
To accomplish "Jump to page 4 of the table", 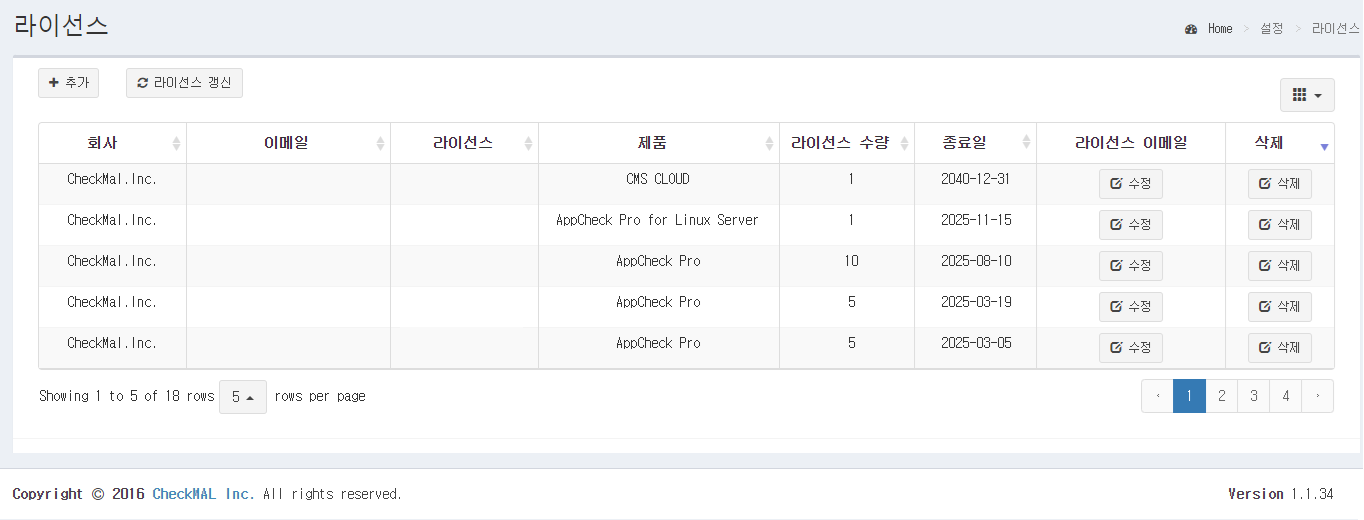I will coord(1285,396).
